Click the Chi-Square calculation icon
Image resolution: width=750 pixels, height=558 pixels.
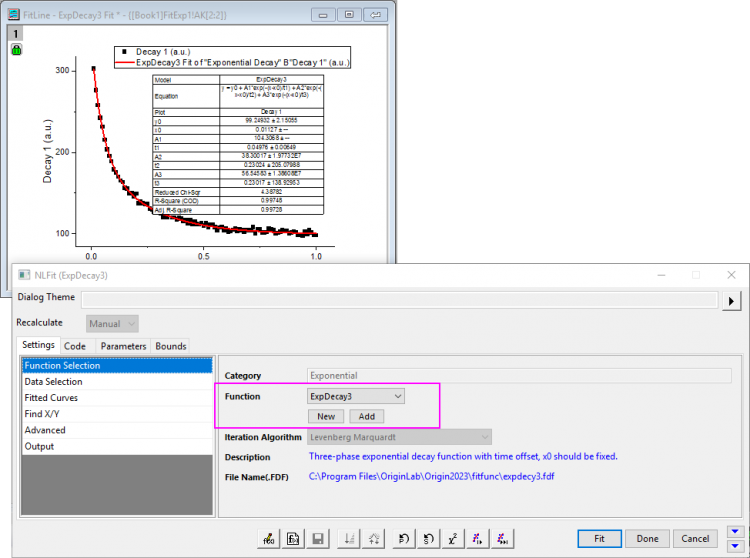[x=453, y=539]
